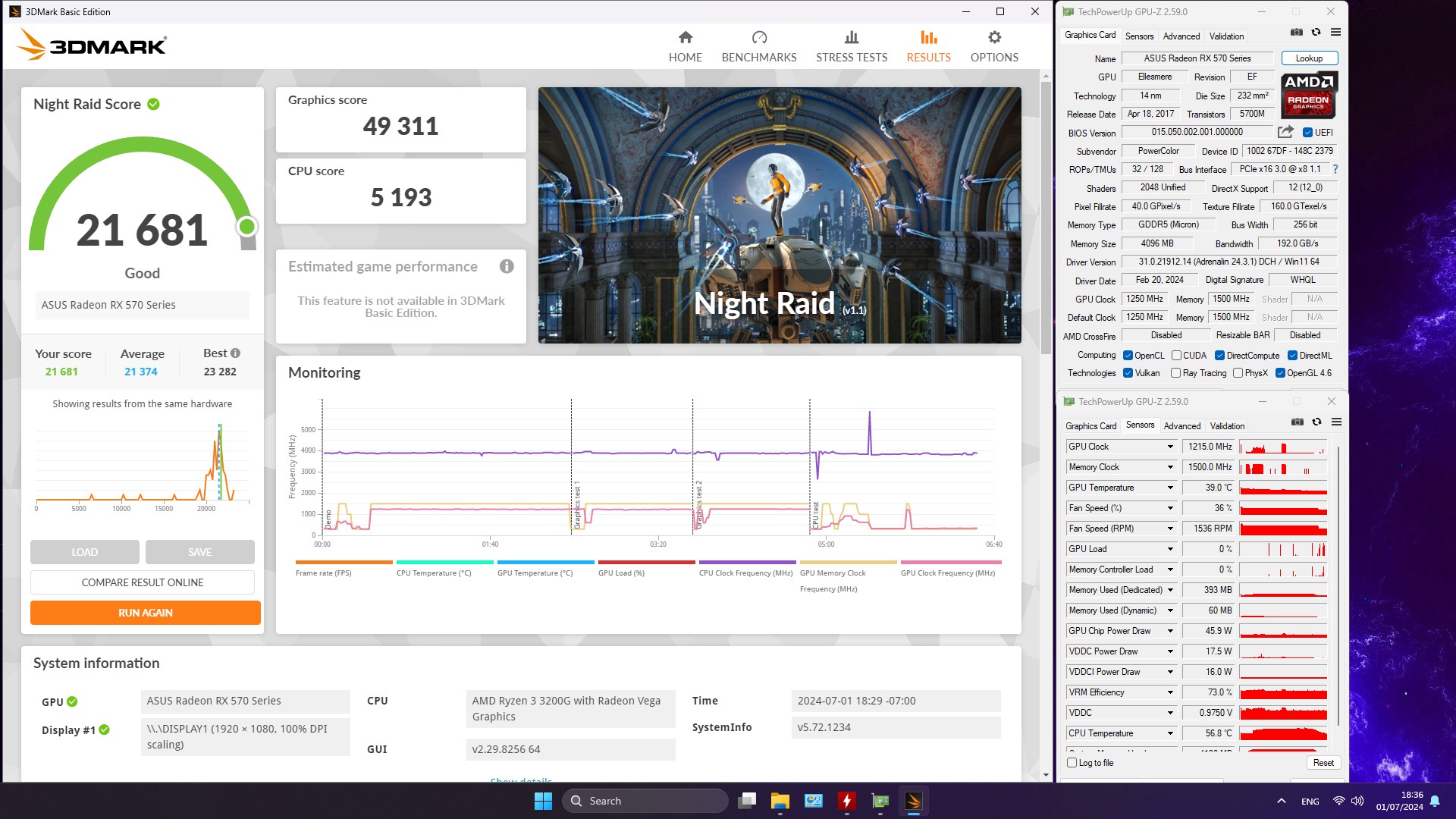Click the LOAD button

tap(85, 552)
